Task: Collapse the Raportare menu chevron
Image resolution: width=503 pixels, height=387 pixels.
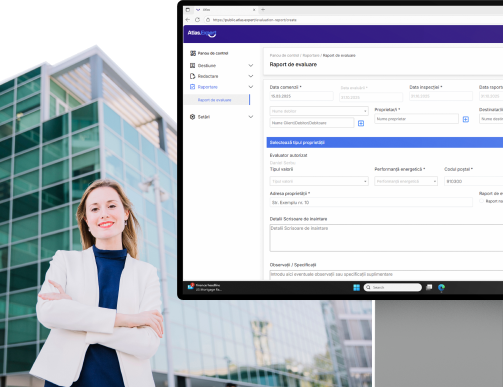Action: pyautogui.click(x=251, y=87)
